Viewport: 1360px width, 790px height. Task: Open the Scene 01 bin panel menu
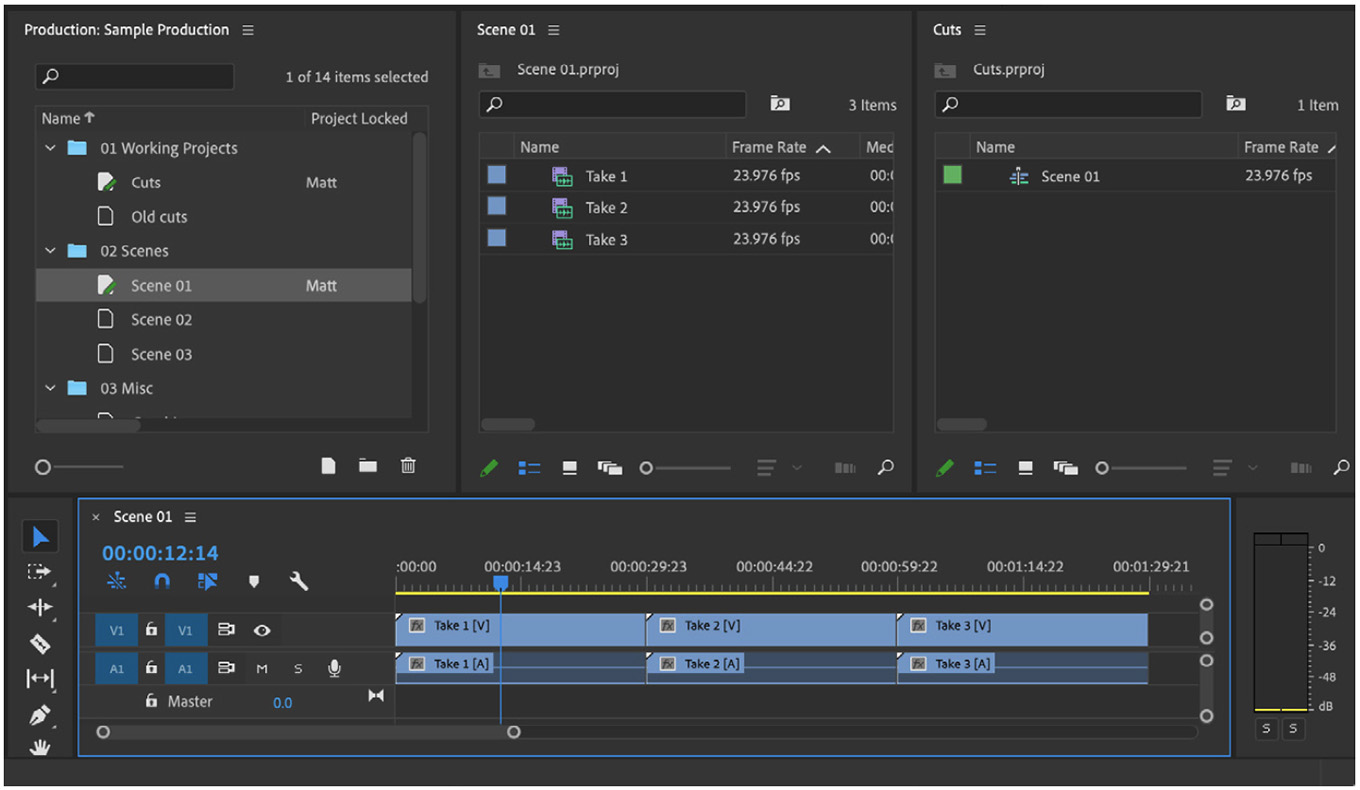pyautogui.click(x=554, y=30)
